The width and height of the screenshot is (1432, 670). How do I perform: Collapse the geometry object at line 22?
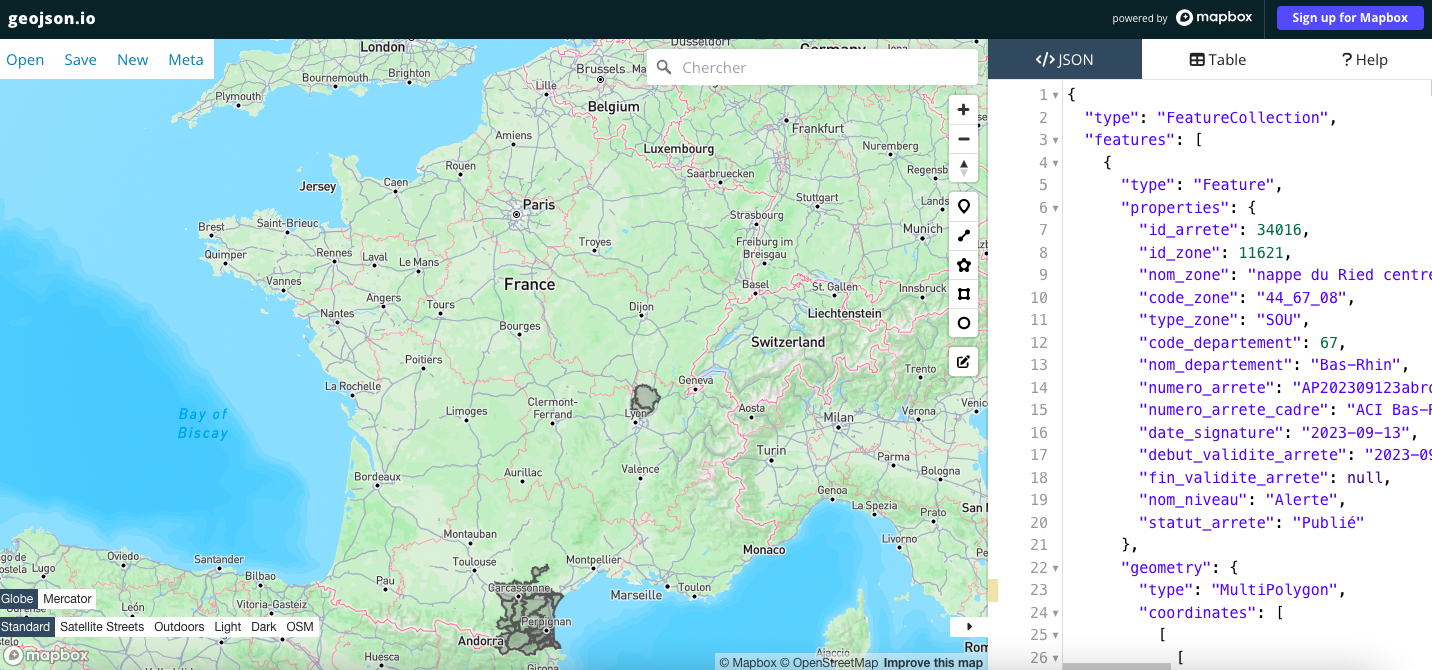tap(1056, 568)
